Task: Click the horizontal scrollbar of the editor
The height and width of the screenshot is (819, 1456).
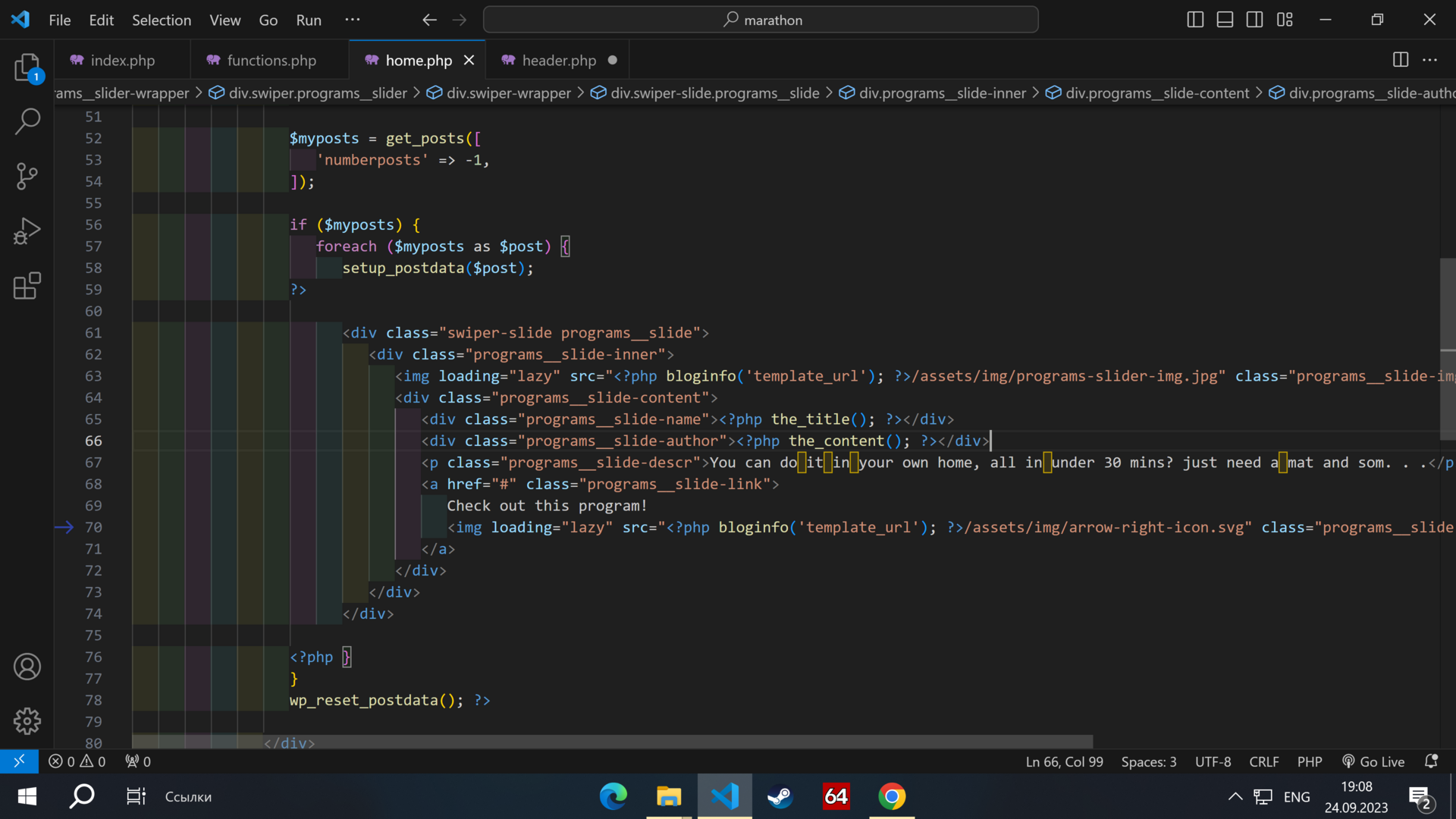Action: [x=613, y=742]
